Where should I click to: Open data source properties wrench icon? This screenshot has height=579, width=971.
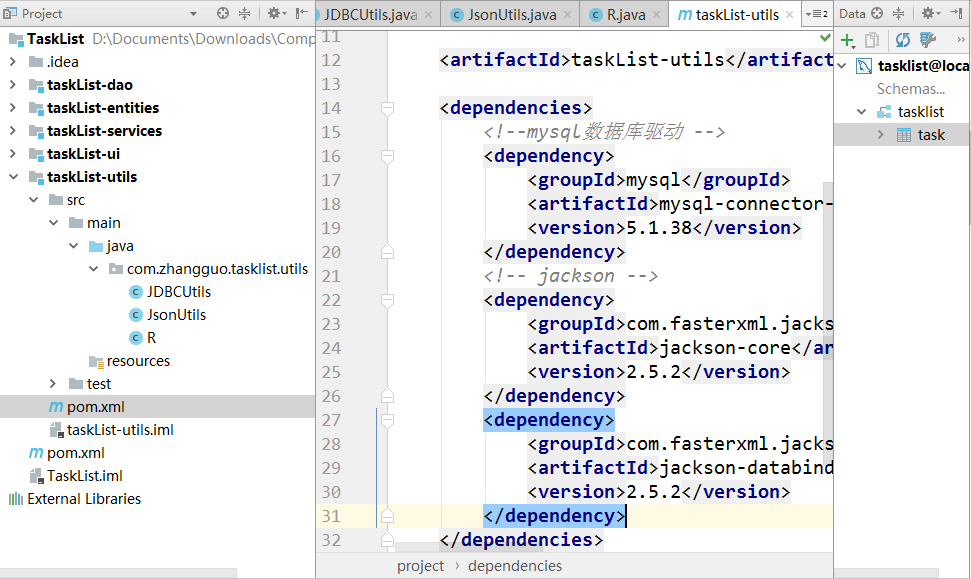(928, 40)
